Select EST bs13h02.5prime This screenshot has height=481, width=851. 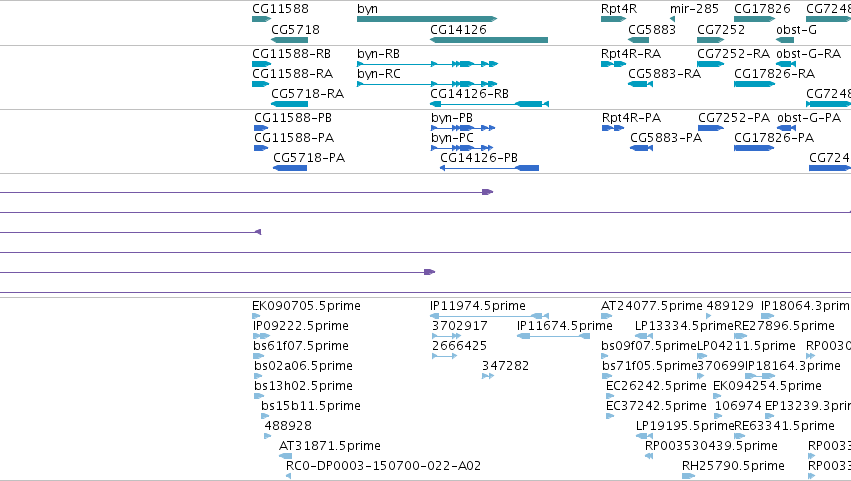coord(303,385)
